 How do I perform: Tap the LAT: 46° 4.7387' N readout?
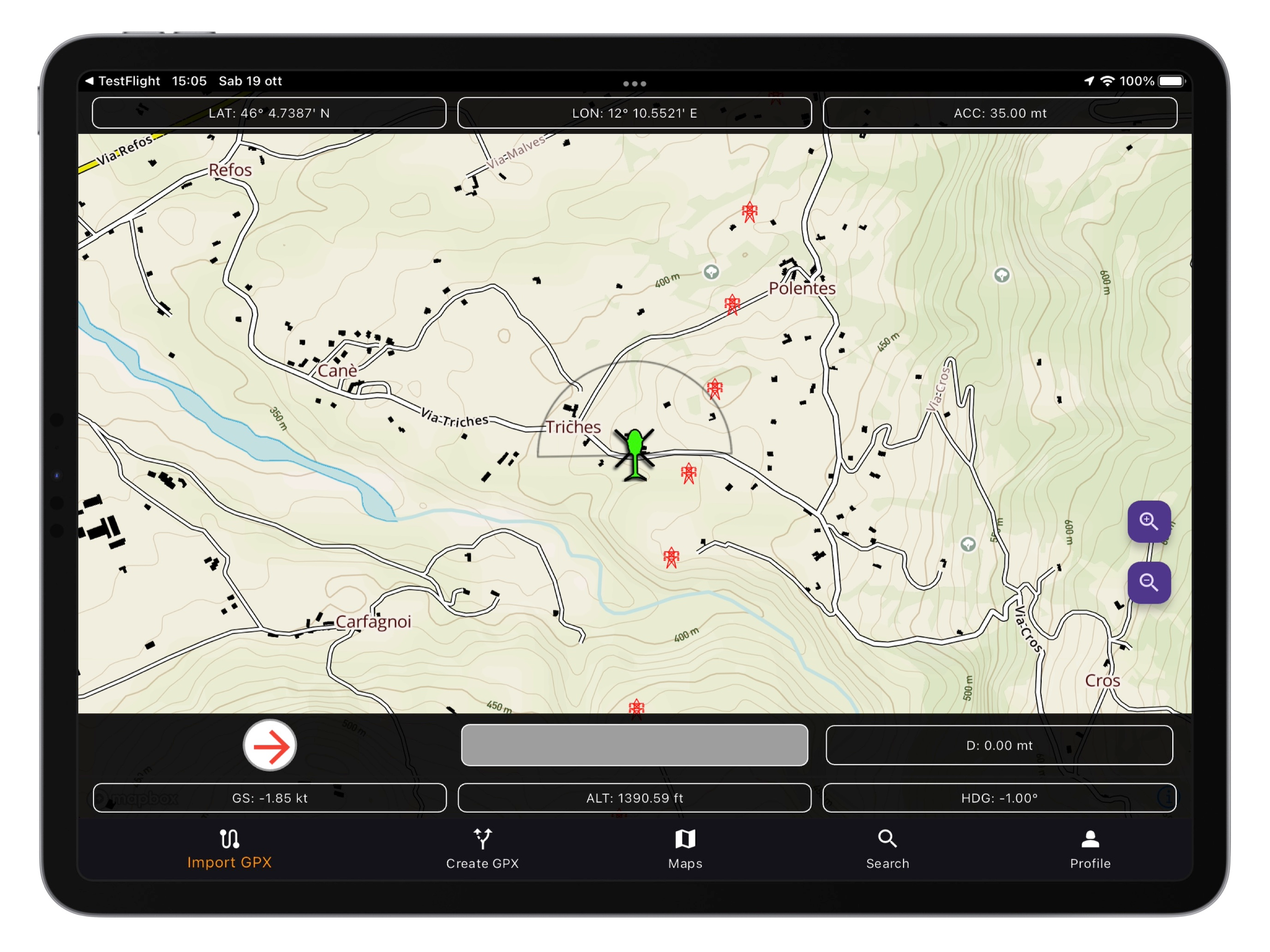(269, 113)
